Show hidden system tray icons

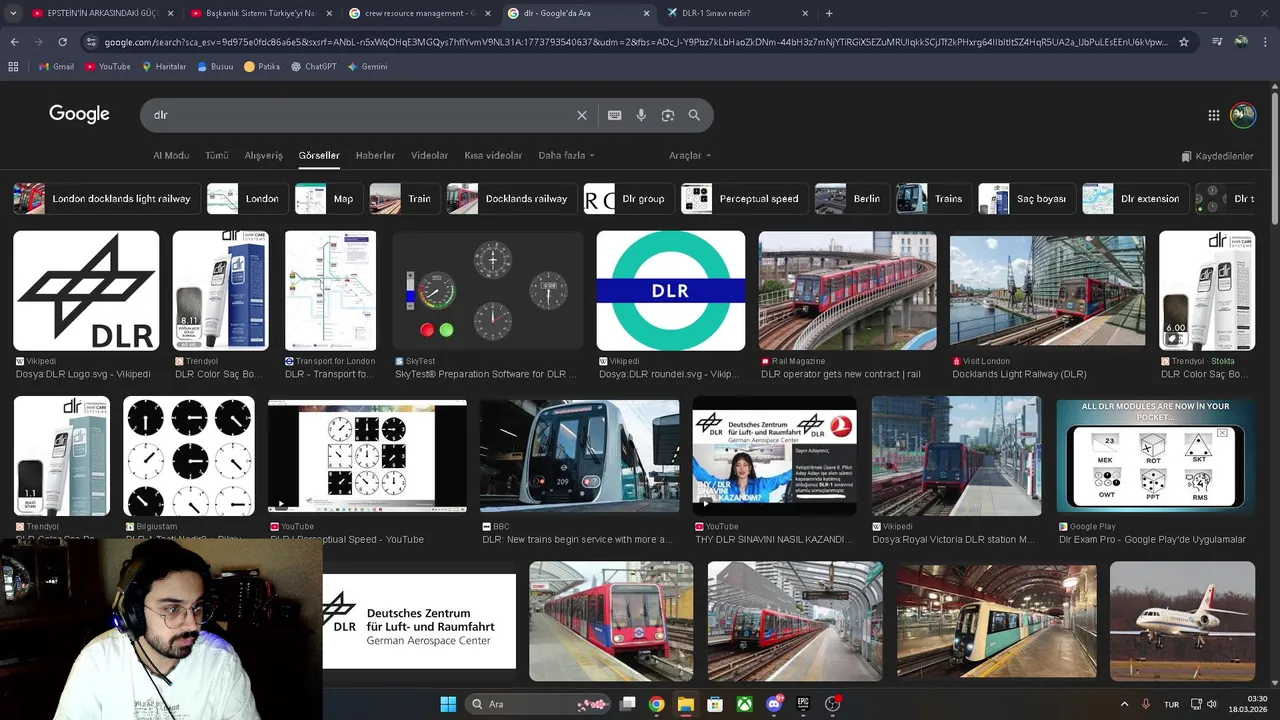coord(1124,704)
